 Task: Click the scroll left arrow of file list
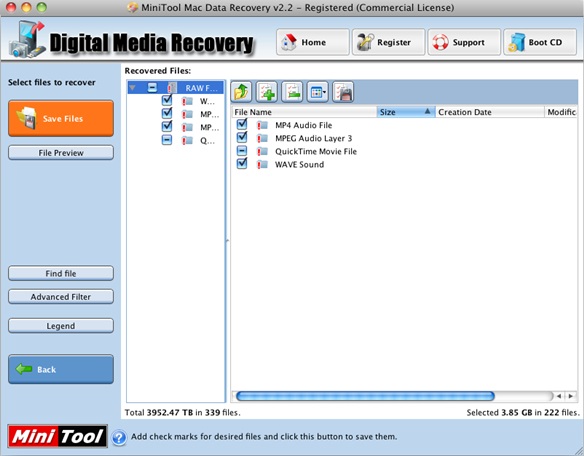pyautogui.click(x=559, y=396)
